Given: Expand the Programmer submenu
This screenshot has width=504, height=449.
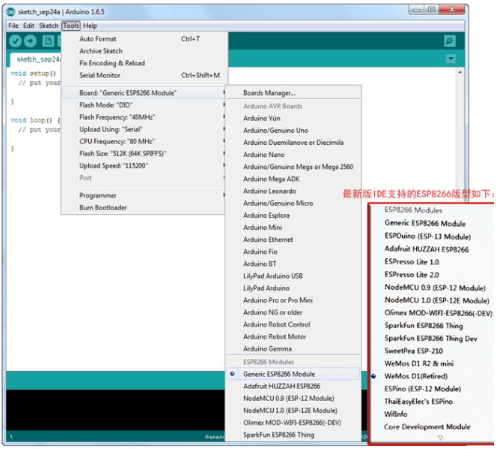Looking at the screenshot, I should coord(145,196).
